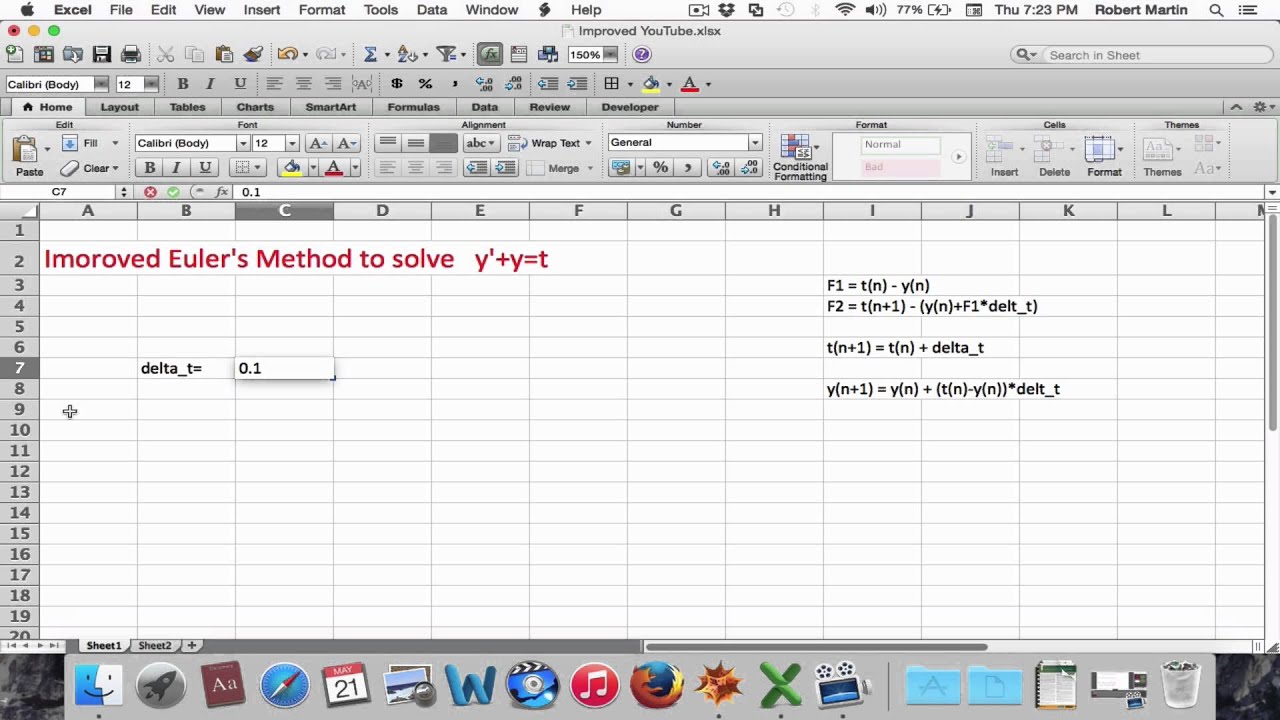Click the formatting toolbar font color swatch
This screenshot has height=720, width=1280.
(689, 84)
